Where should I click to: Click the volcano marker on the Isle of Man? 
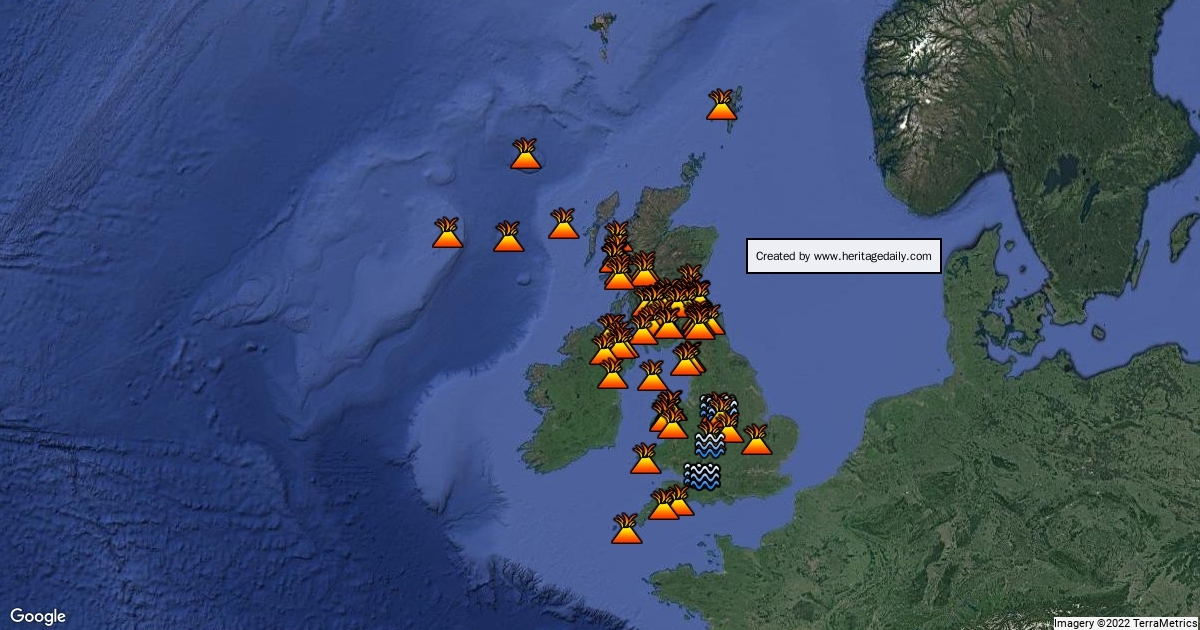(x=652, y=376)
